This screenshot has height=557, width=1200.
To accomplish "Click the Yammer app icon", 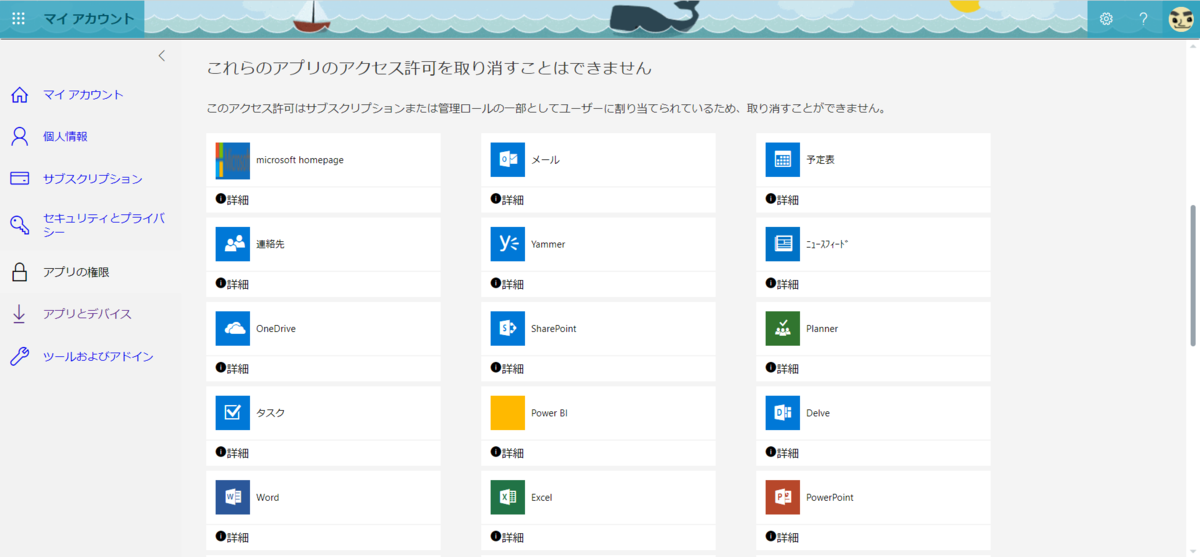I will [508, 244].
